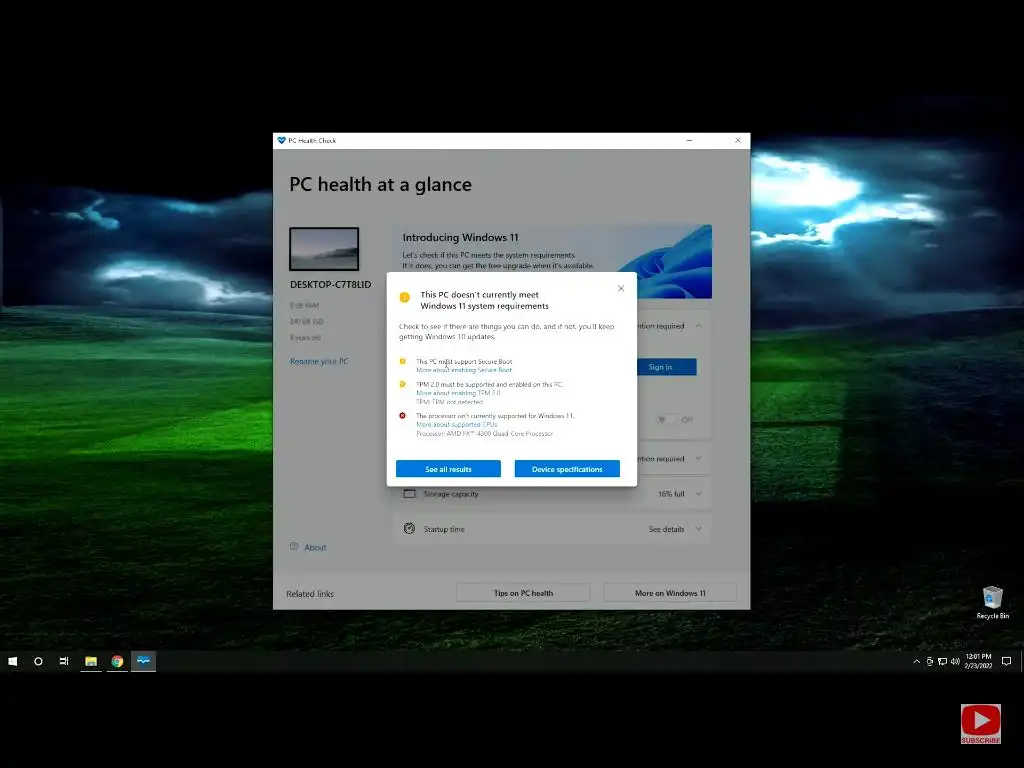Image resolution: width=1024 pixels, height=768 pixels.
Task: Collapse the first attention required section chevron
Action: [x=699, y=326]
